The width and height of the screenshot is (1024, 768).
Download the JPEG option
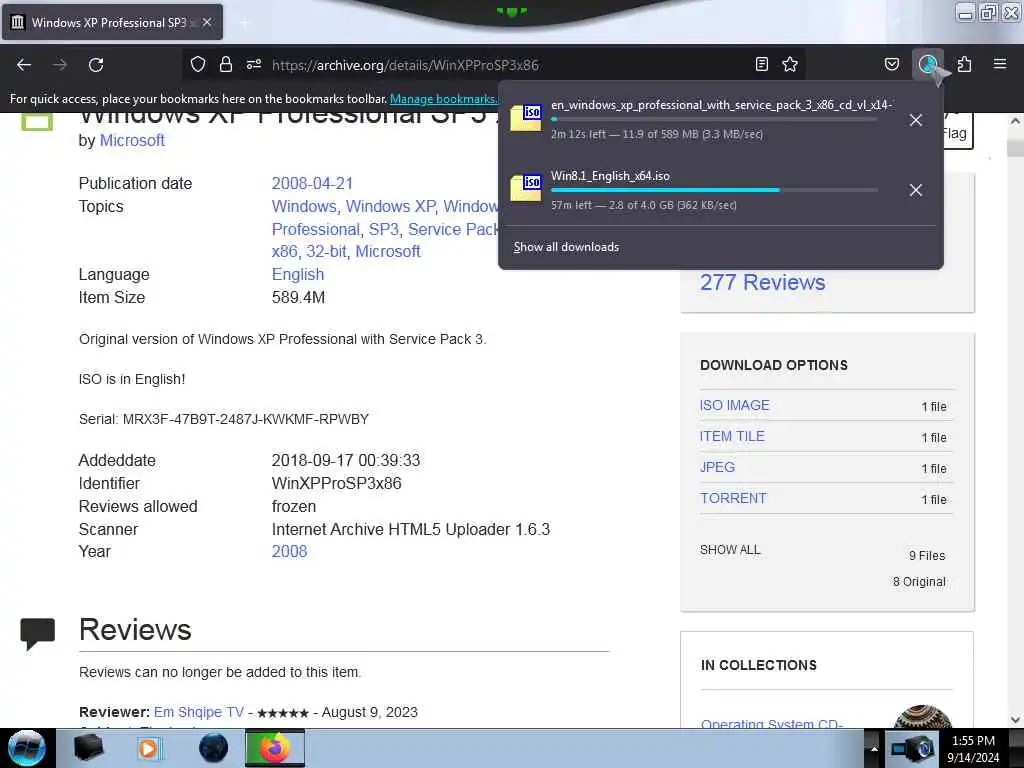[x=717, y=467]
